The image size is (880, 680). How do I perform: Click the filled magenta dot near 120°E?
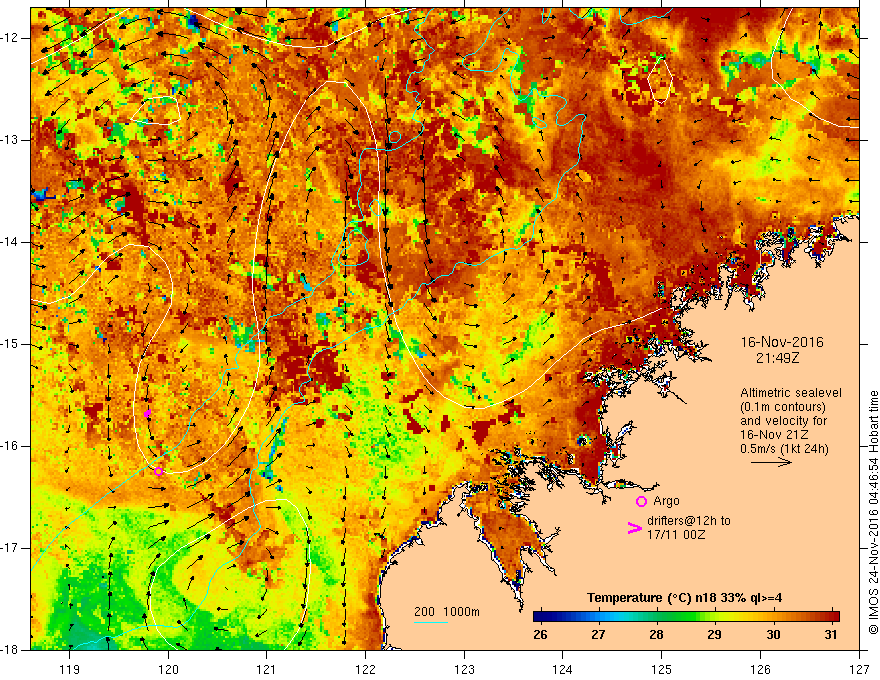pos(148,413)
